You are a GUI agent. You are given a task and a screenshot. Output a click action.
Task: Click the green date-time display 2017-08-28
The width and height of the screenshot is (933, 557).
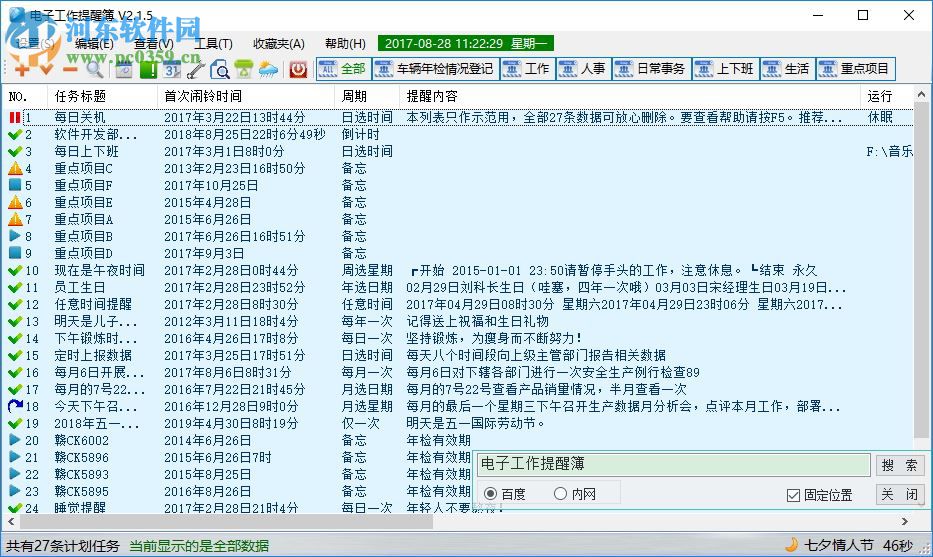click(x=466, y=43)
